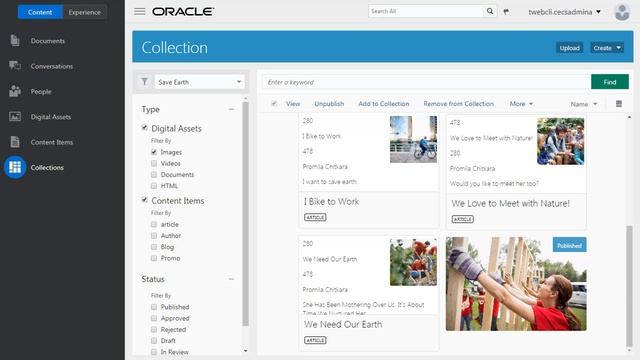Collapse the Type filter section
The height and width of the screenshot is (360, 640).
[231, 109]
